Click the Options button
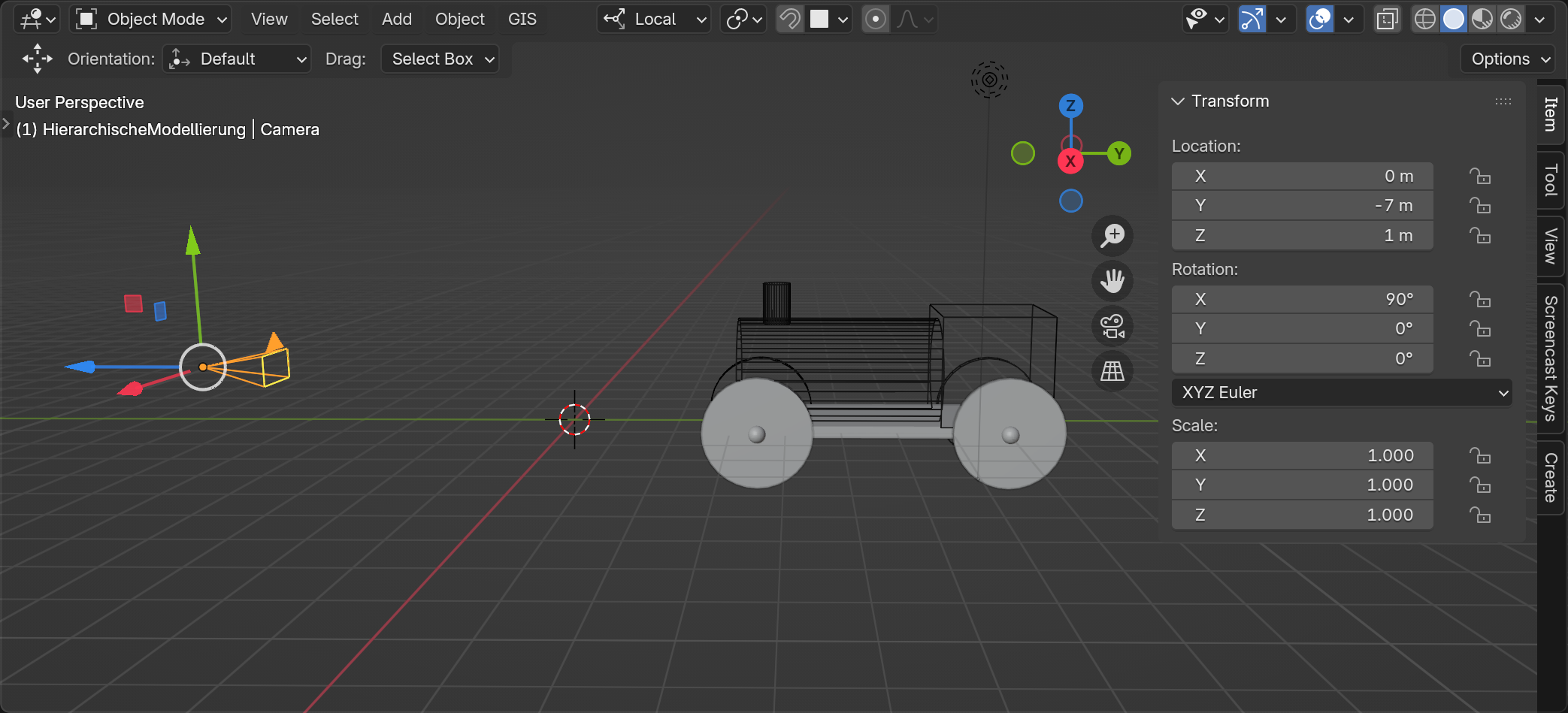 coord(1509,59)
